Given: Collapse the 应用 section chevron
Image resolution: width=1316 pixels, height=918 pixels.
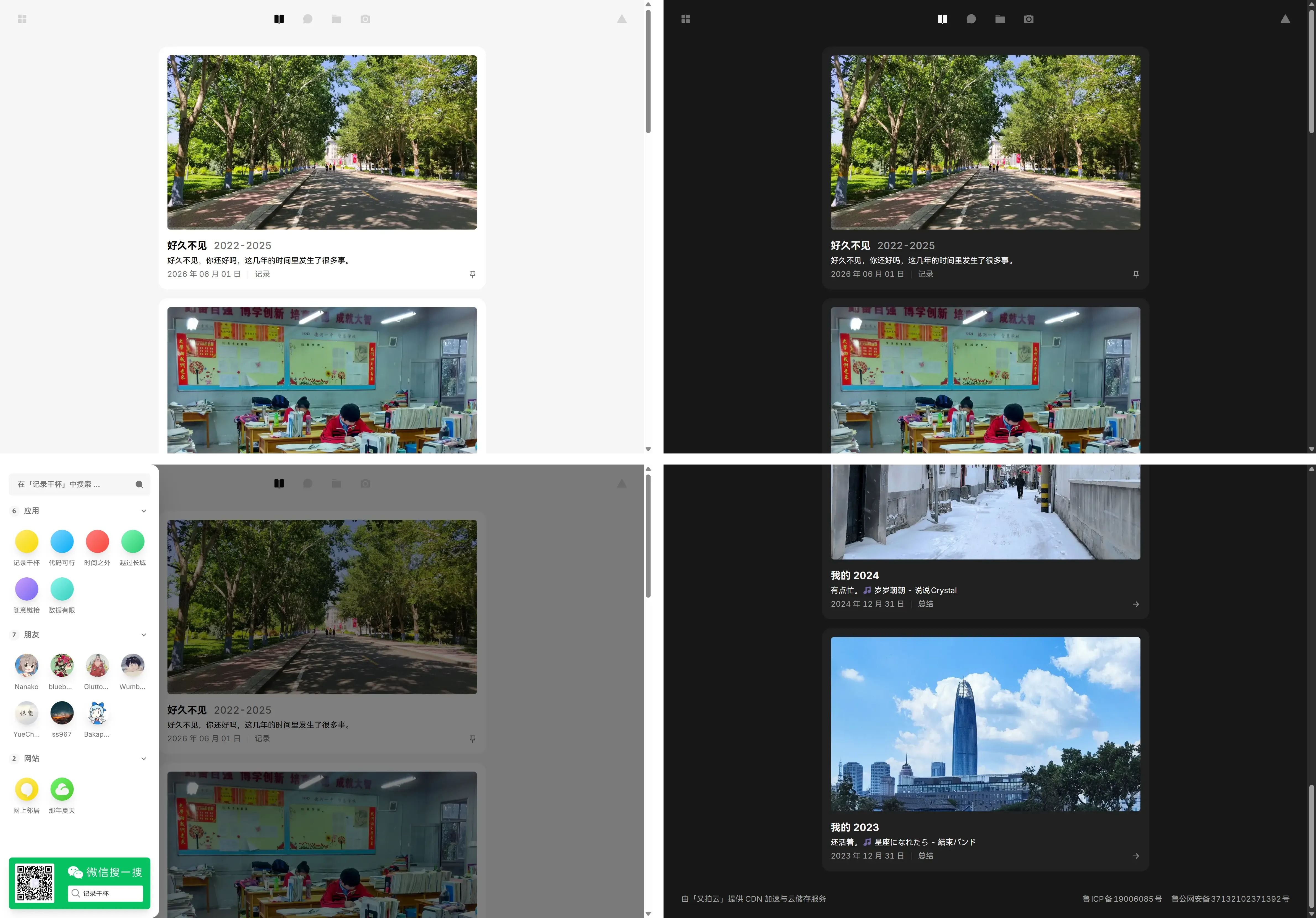Looking at the screenshot, I should (x=143, y=511).
